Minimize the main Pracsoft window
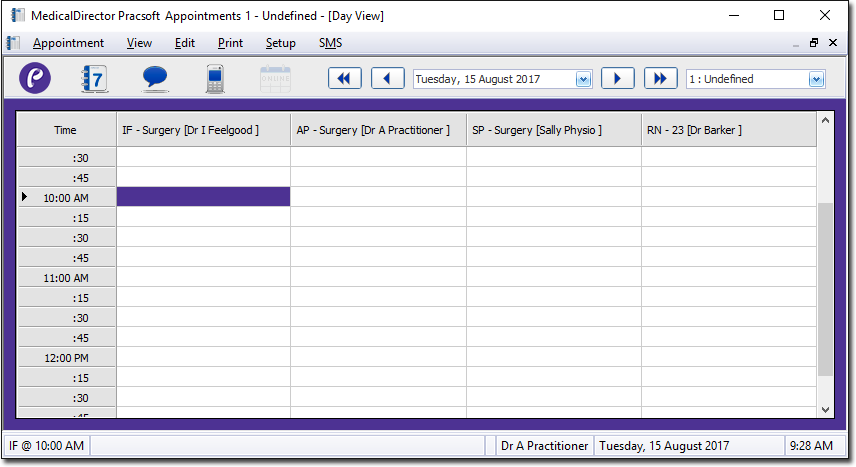This screenshot has height=467, width=856. tap(734, 15)
